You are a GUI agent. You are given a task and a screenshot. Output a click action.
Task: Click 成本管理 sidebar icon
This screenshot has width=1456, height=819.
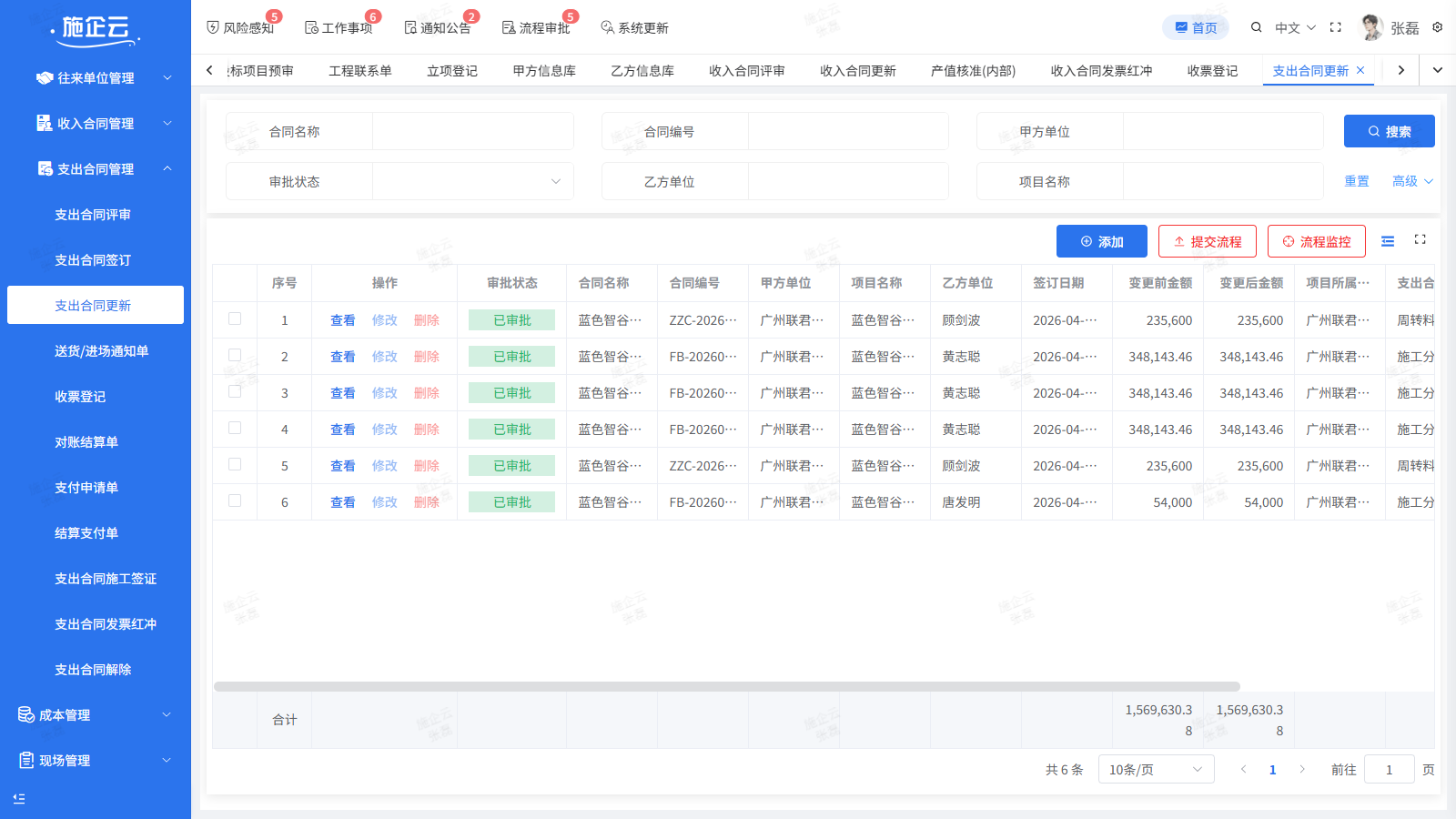26,715
